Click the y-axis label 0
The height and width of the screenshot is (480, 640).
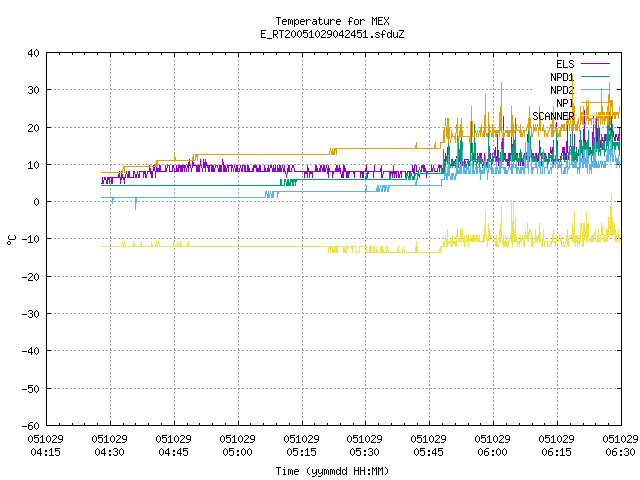[37, 202]
